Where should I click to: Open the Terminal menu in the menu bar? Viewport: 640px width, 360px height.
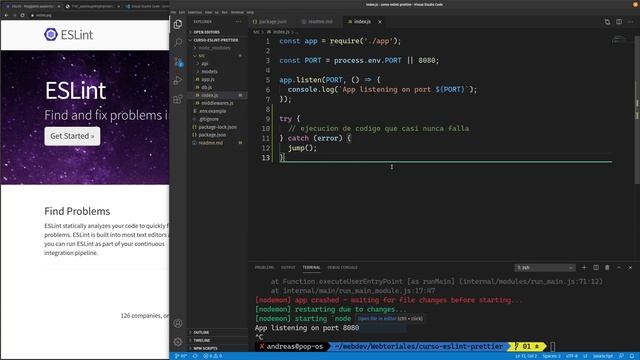coord(237,12)
